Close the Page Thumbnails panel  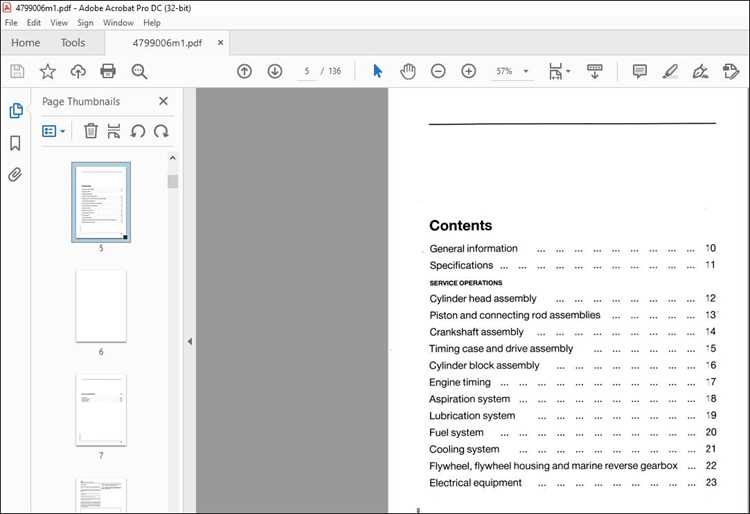click(163, 101)
